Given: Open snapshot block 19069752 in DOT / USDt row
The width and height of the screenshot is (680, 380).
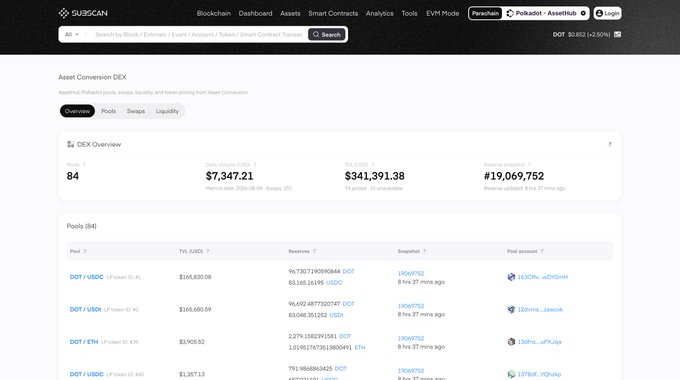Looking at the screenshot, I should 411,306.
